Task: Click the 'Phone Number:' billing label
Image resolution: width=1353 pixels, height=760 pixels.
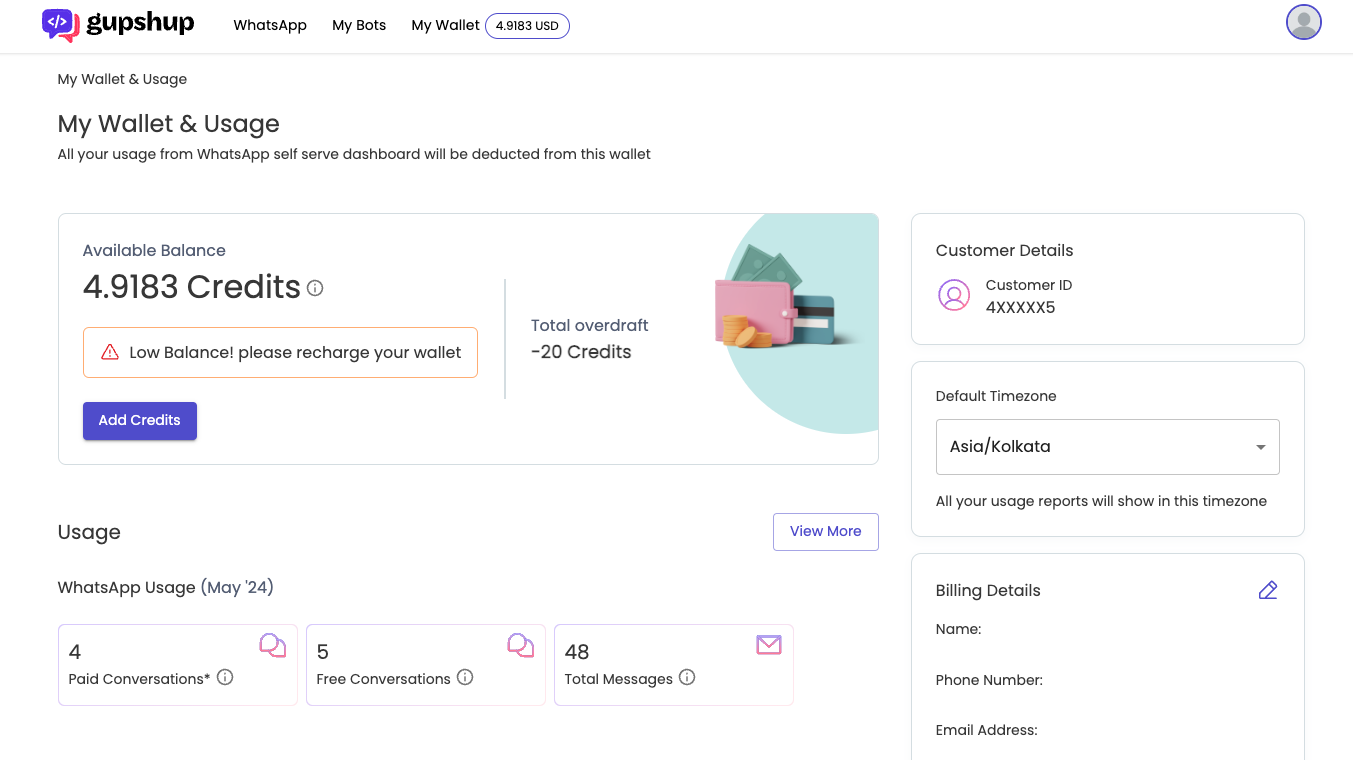Action: (x=989, y=680)
